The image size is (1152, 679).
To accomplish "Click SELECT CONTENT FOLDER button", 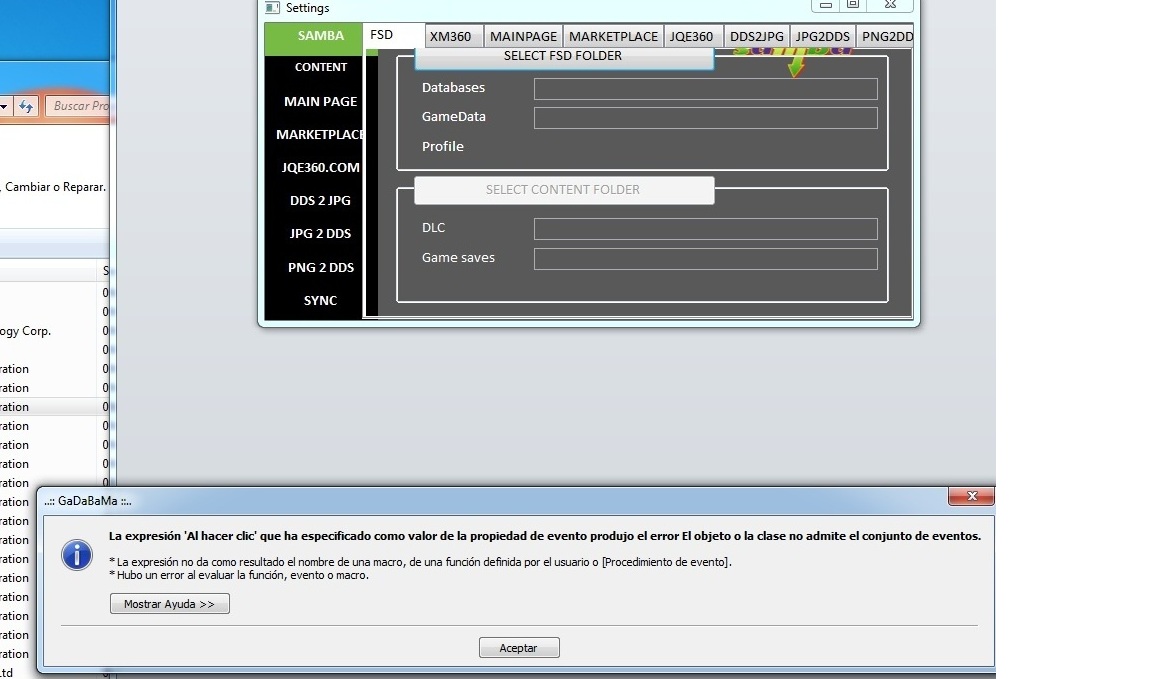I will (564, 190).
